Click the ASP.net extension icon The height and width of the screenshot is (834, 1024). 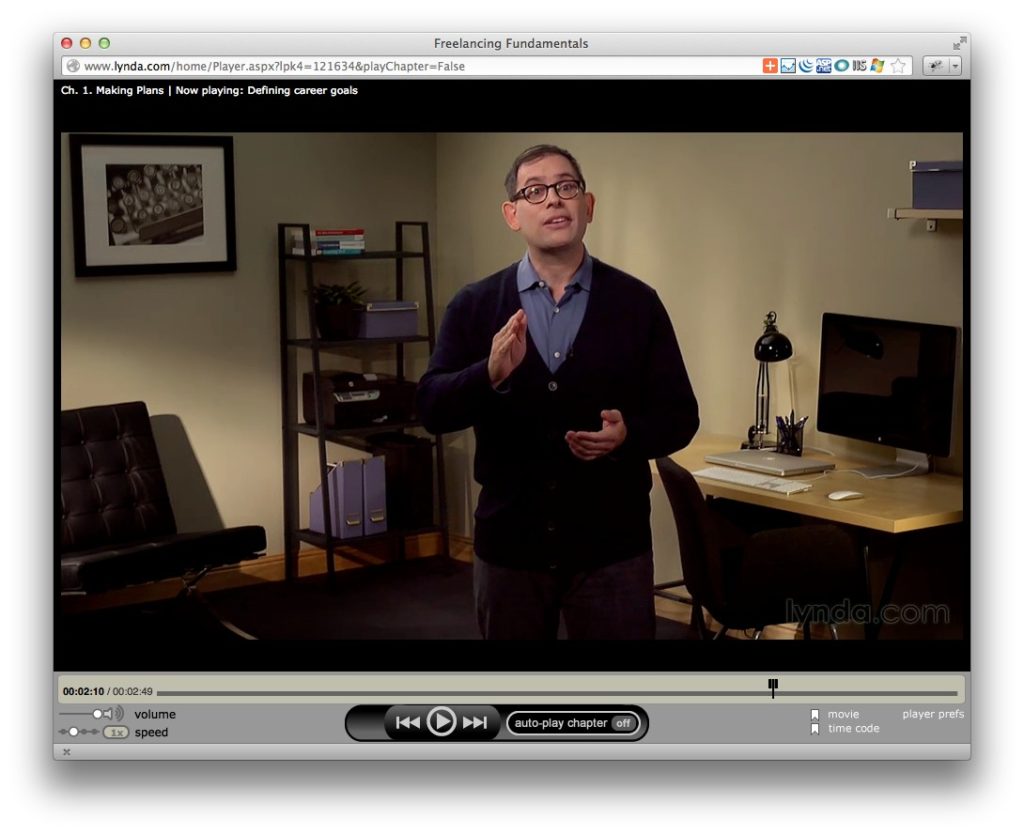(824, 66)
